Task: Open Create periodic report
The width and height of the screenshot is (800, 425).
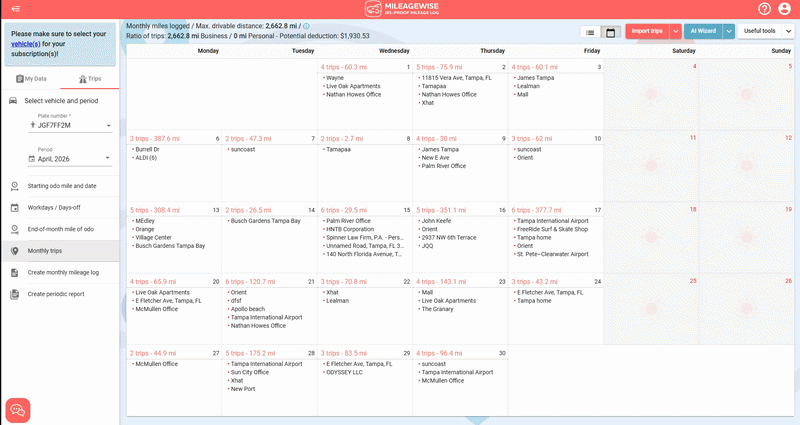Action: coord(56,294)
